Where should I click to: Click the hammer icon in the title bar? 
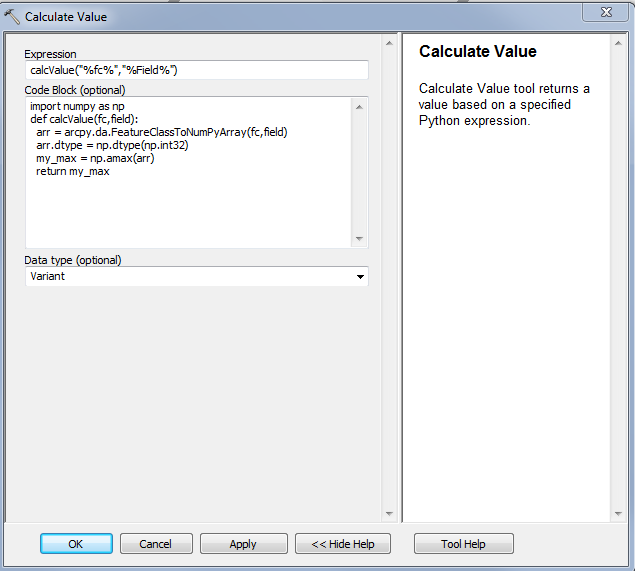(12, 16)
